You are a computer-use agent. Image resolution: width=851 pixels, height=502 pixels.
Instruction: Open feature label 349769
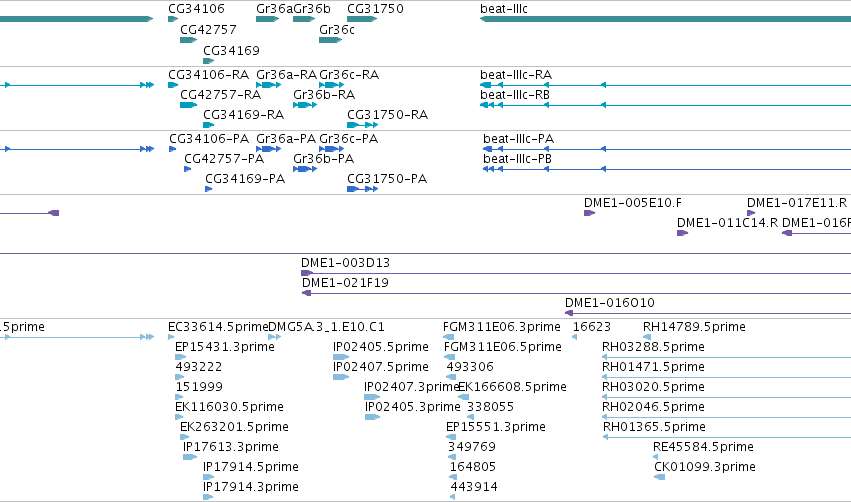(x=472, y=447)
